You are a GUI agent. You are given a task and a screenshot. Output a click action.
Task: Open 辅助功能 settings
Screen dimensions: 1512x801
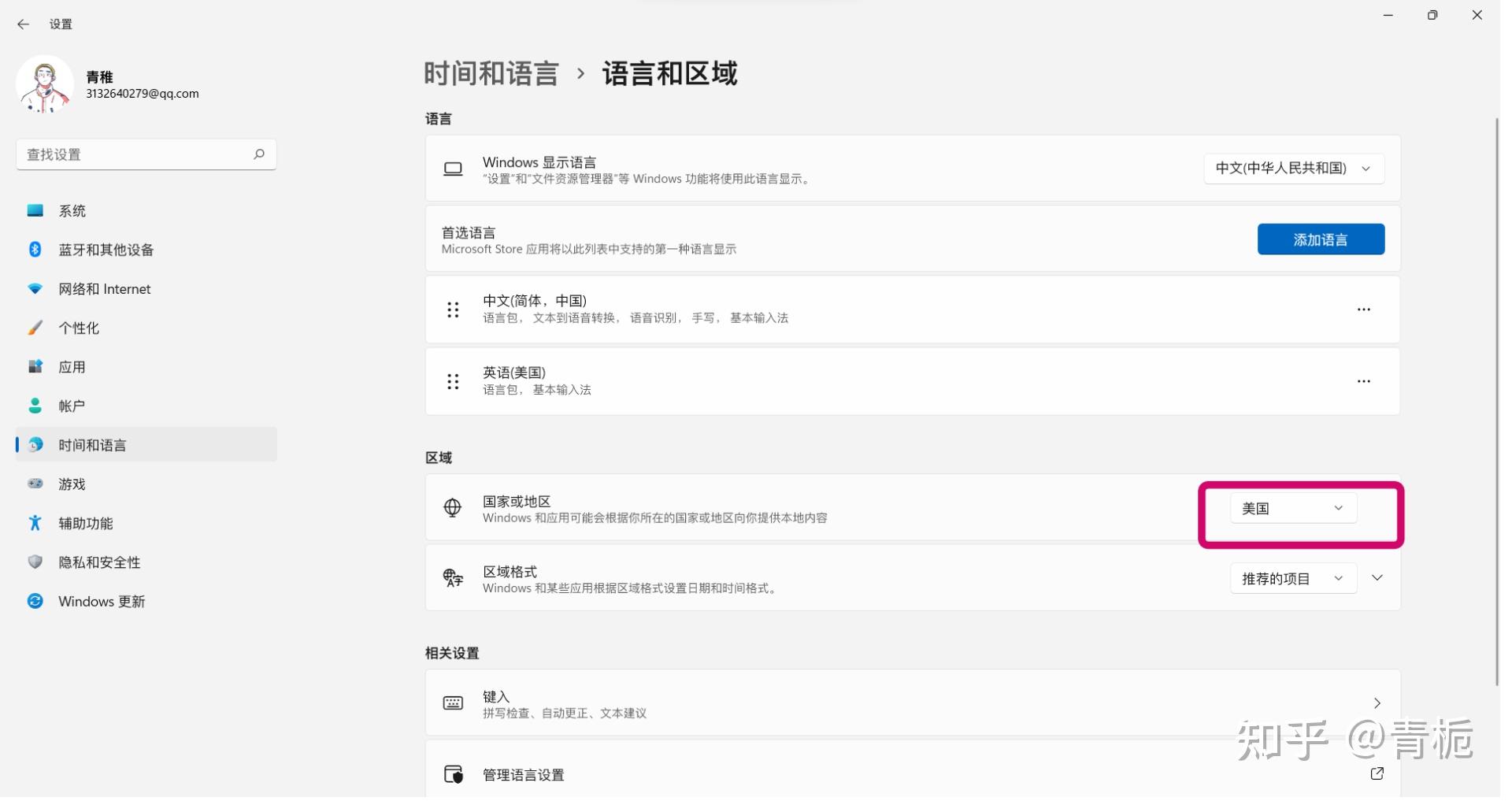pos(147,525)
